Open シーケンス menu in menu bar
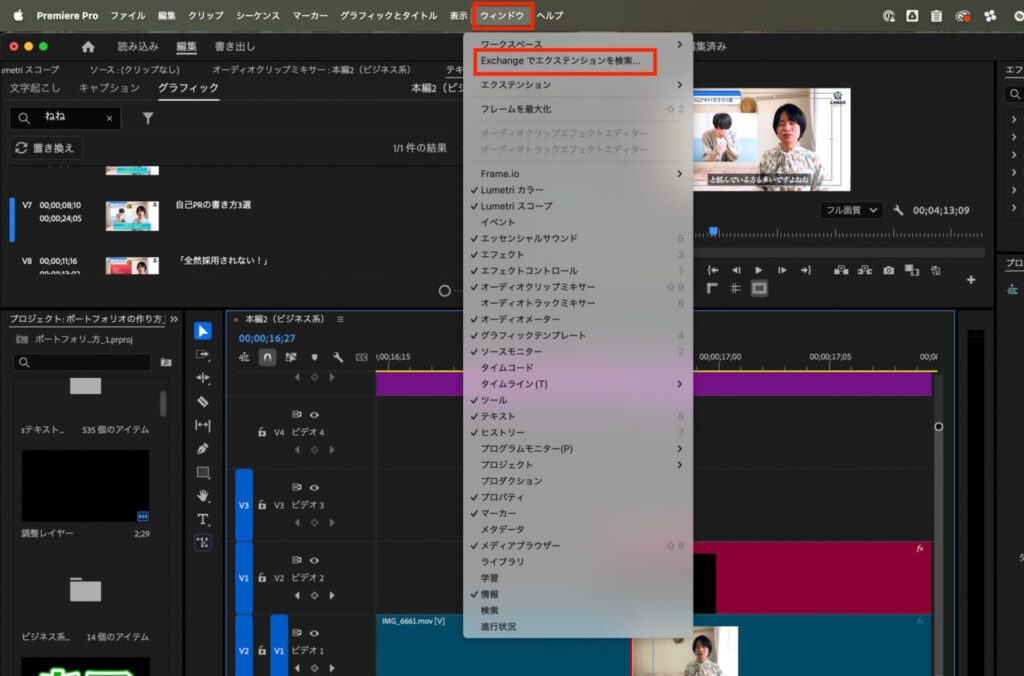Viewport: 1024px width, 676px height. [257, 16]
